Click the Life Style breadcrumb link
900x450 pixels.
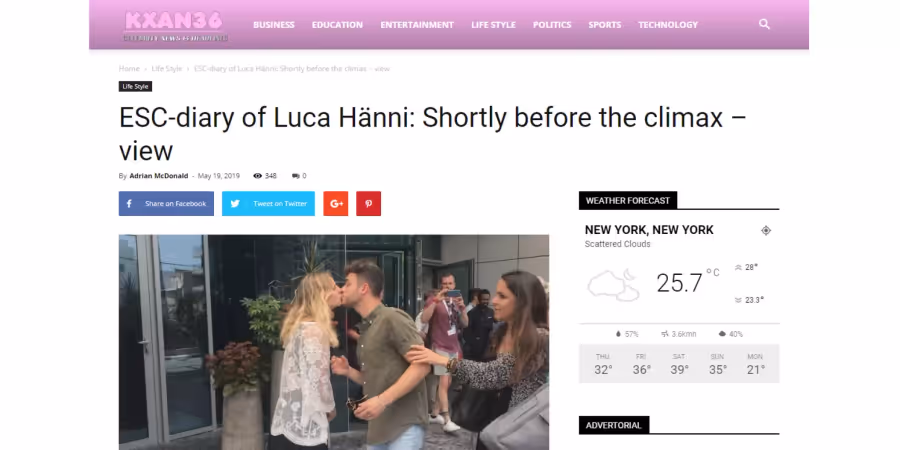click(166, 68)
